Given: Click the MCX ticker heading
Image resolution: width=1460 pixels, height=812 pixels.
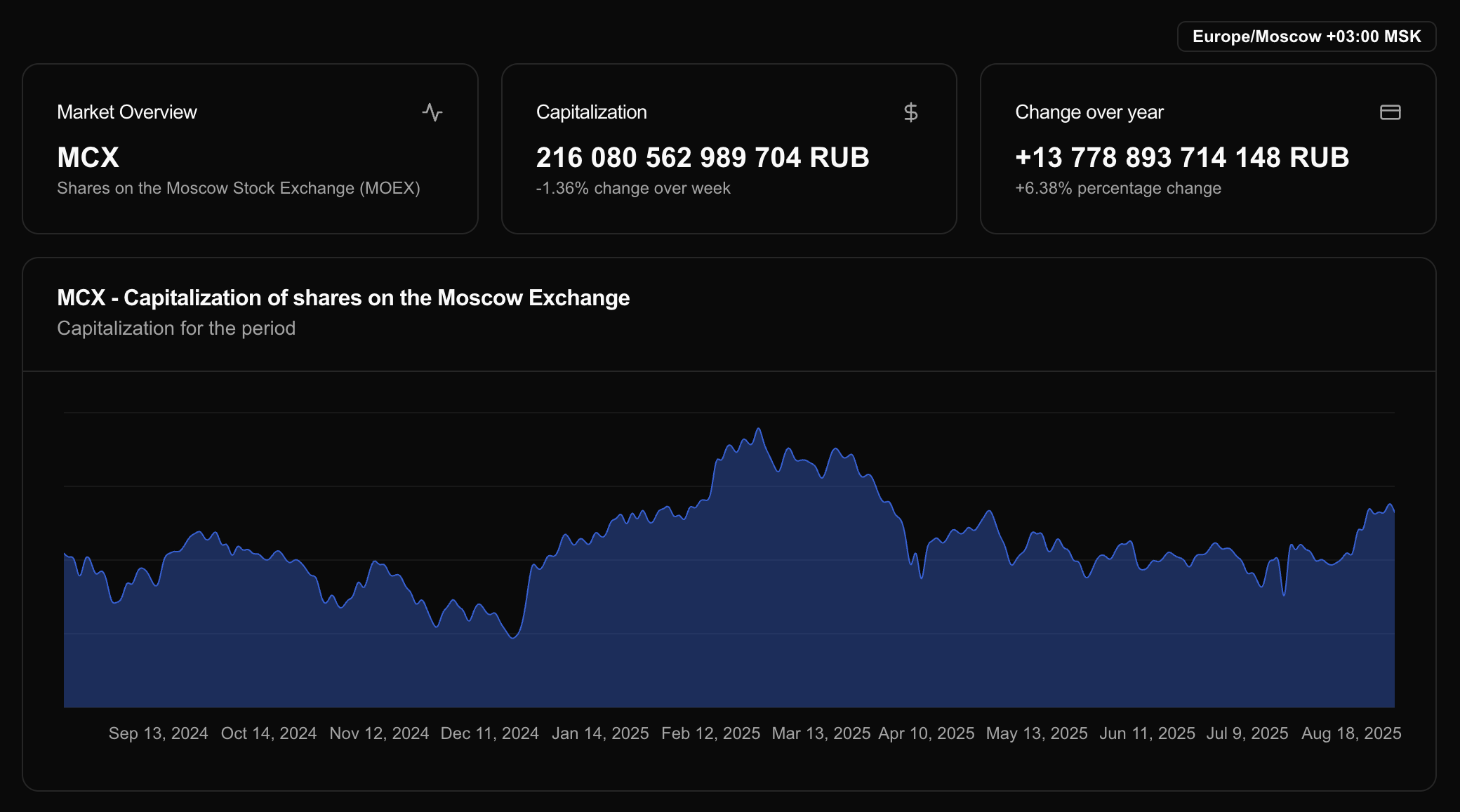Looking at the screenshot, I should tap(88, 157).
